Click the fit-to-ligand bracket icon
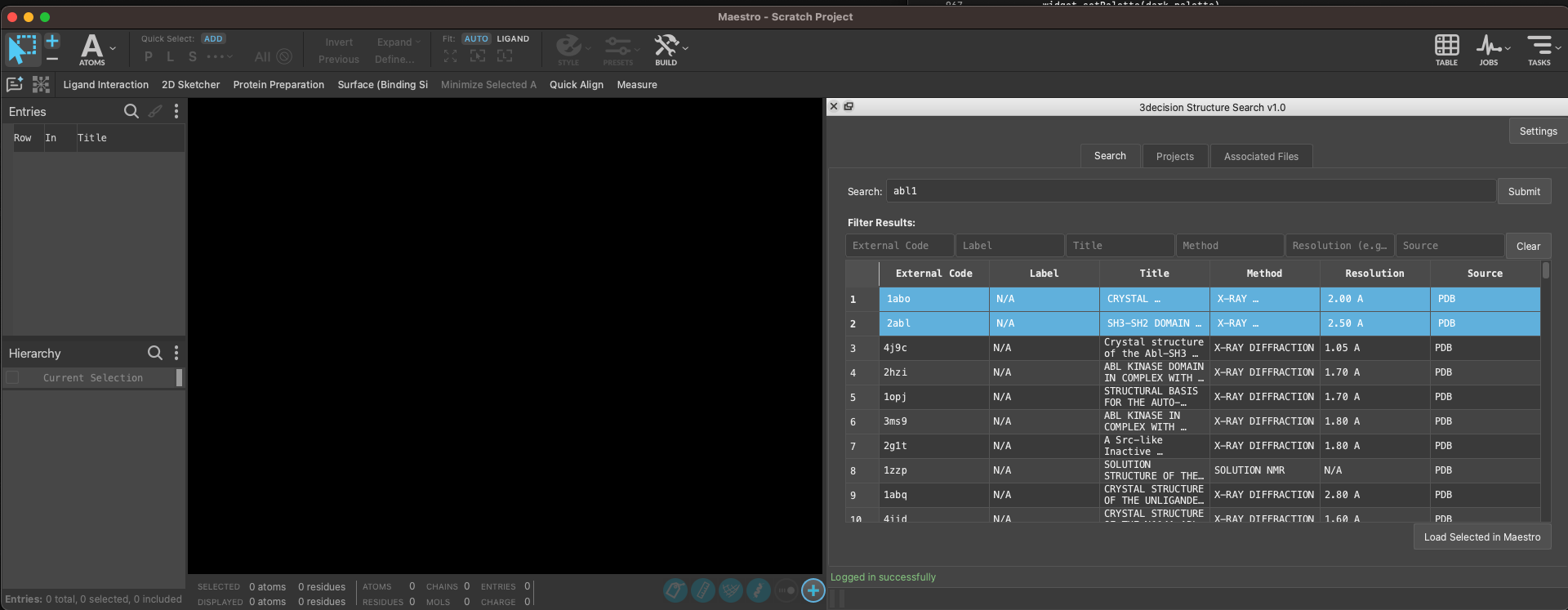The height and width of the screenshot is (610, 1568). [505, 56]
